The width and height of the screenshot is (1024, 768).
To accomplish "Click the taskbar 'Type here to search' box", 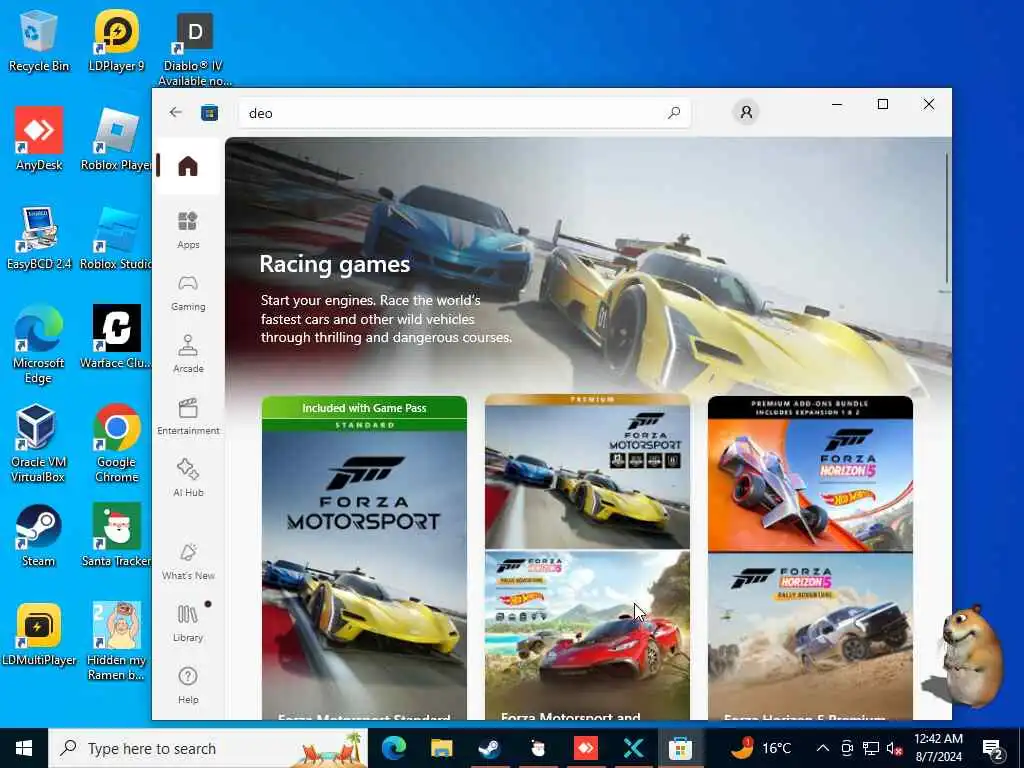I will (x=208, y=748).
